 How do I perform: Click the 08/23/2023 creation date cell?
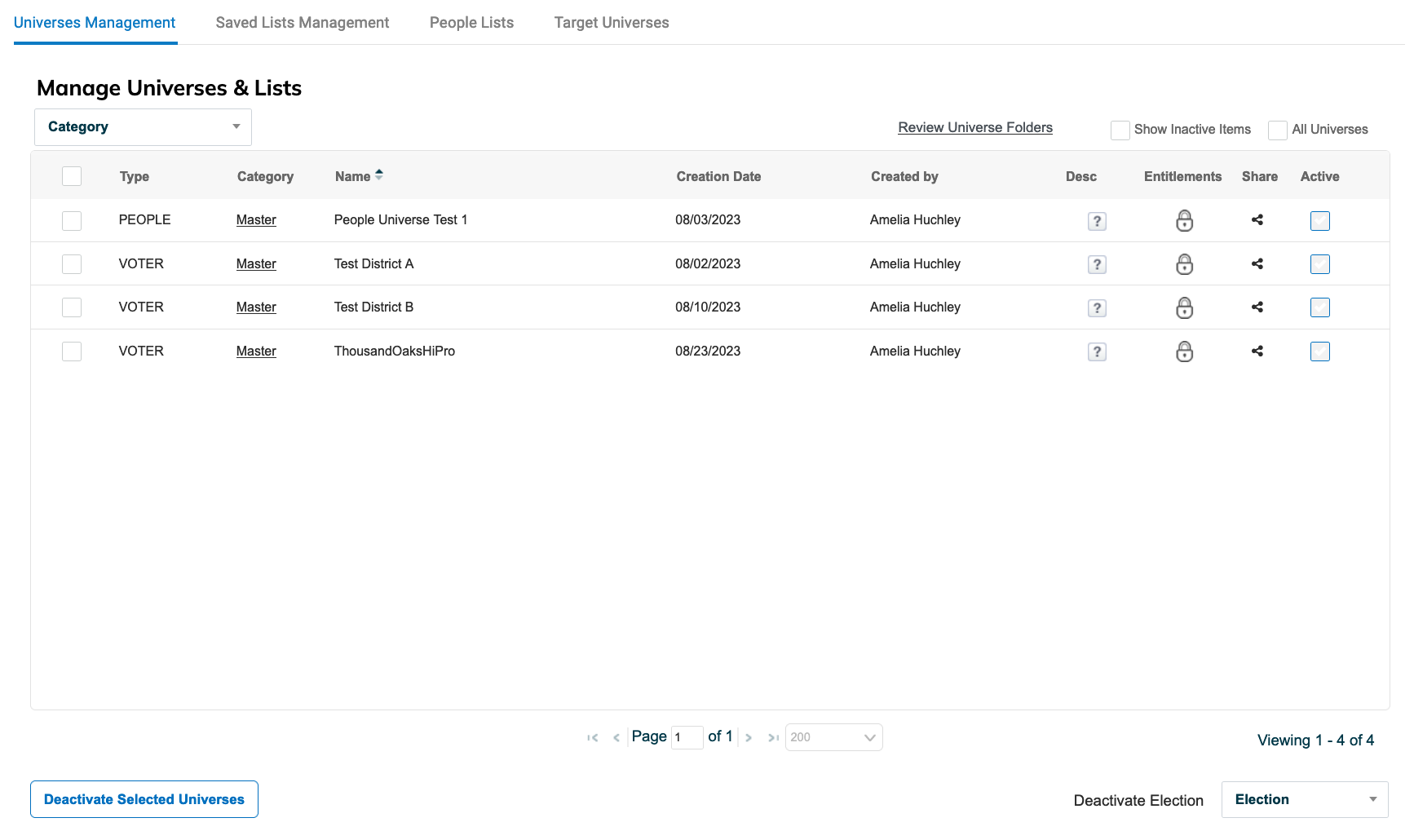(x=708, y=351)
